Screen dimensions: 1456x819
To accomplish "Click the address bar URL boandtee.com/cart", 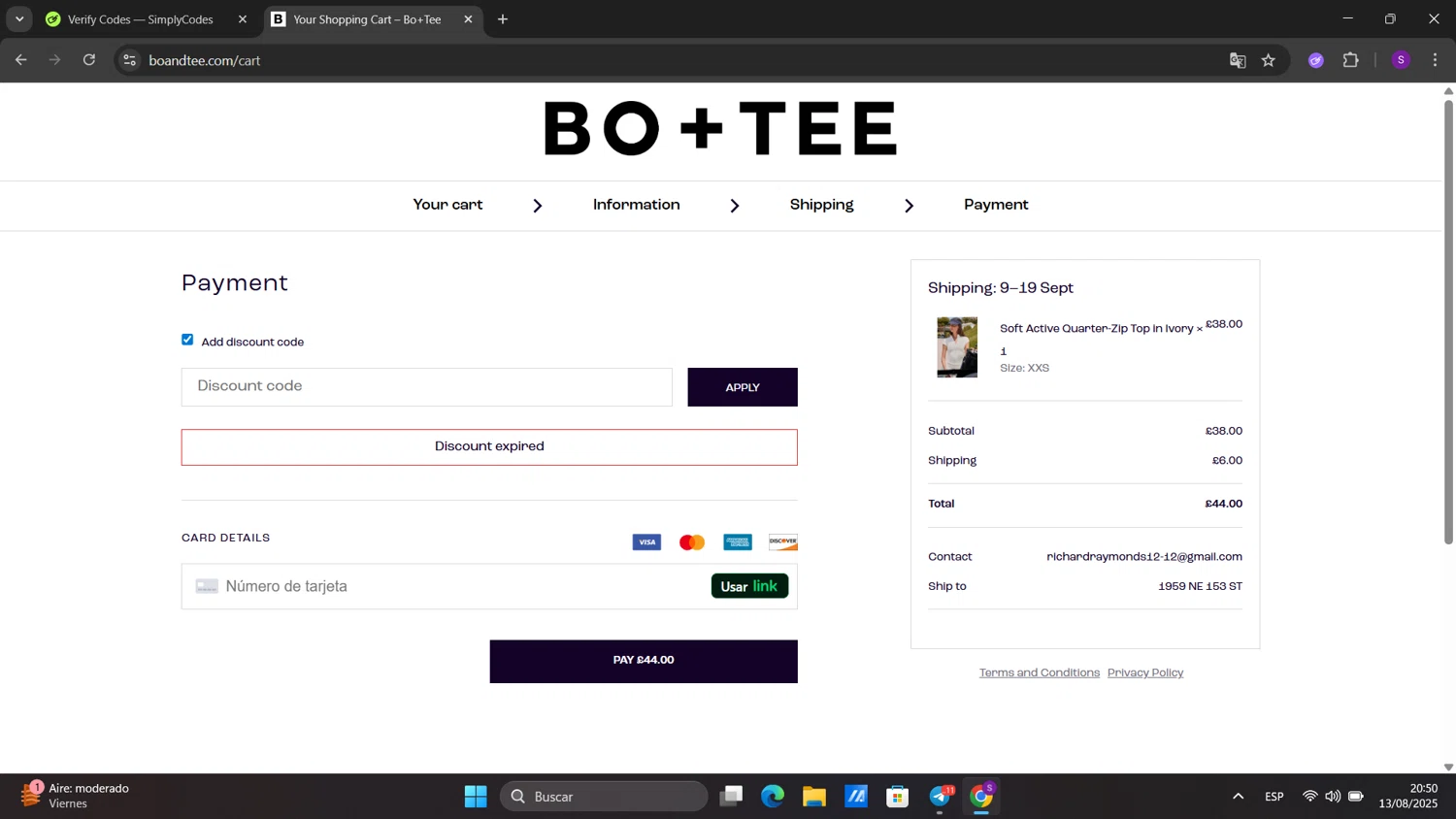I will tap(205, 60).
